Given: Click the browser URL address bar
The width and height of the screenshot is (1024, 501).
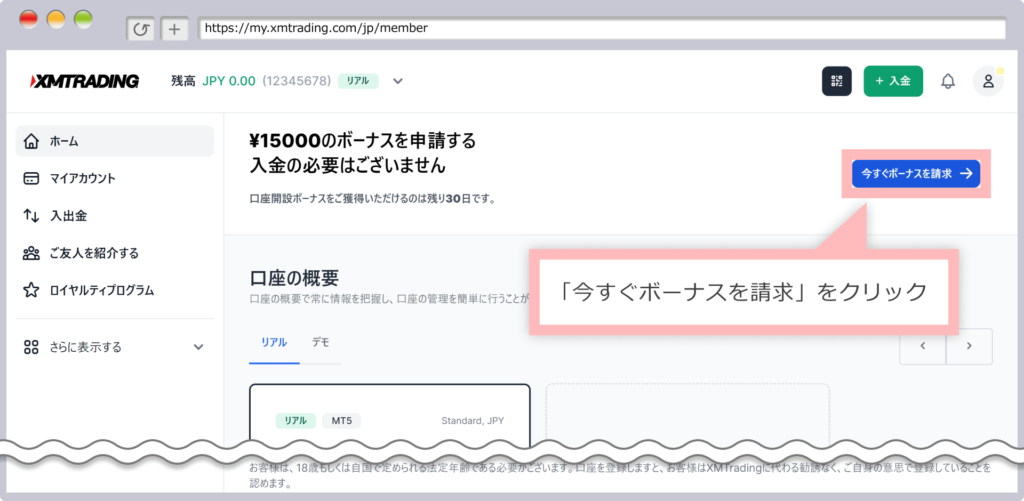Looking at the screenshot, I should [600, 28].
